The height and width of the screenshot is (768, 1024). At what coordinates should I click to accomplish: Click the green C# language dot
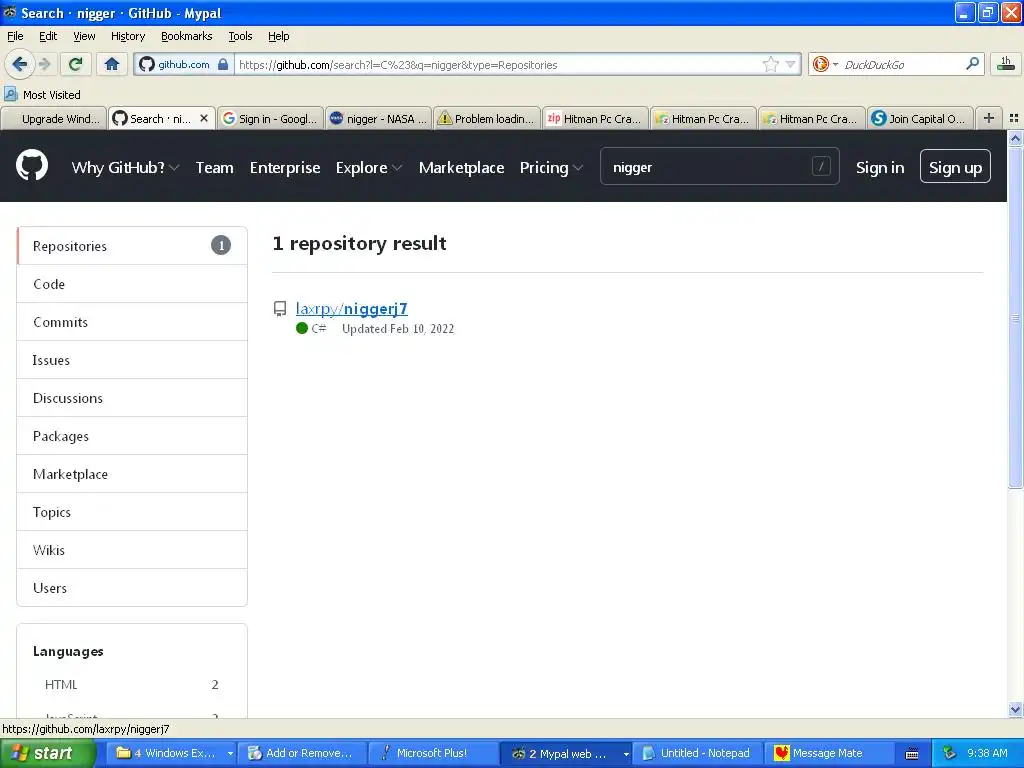click(x=302, y=328)
